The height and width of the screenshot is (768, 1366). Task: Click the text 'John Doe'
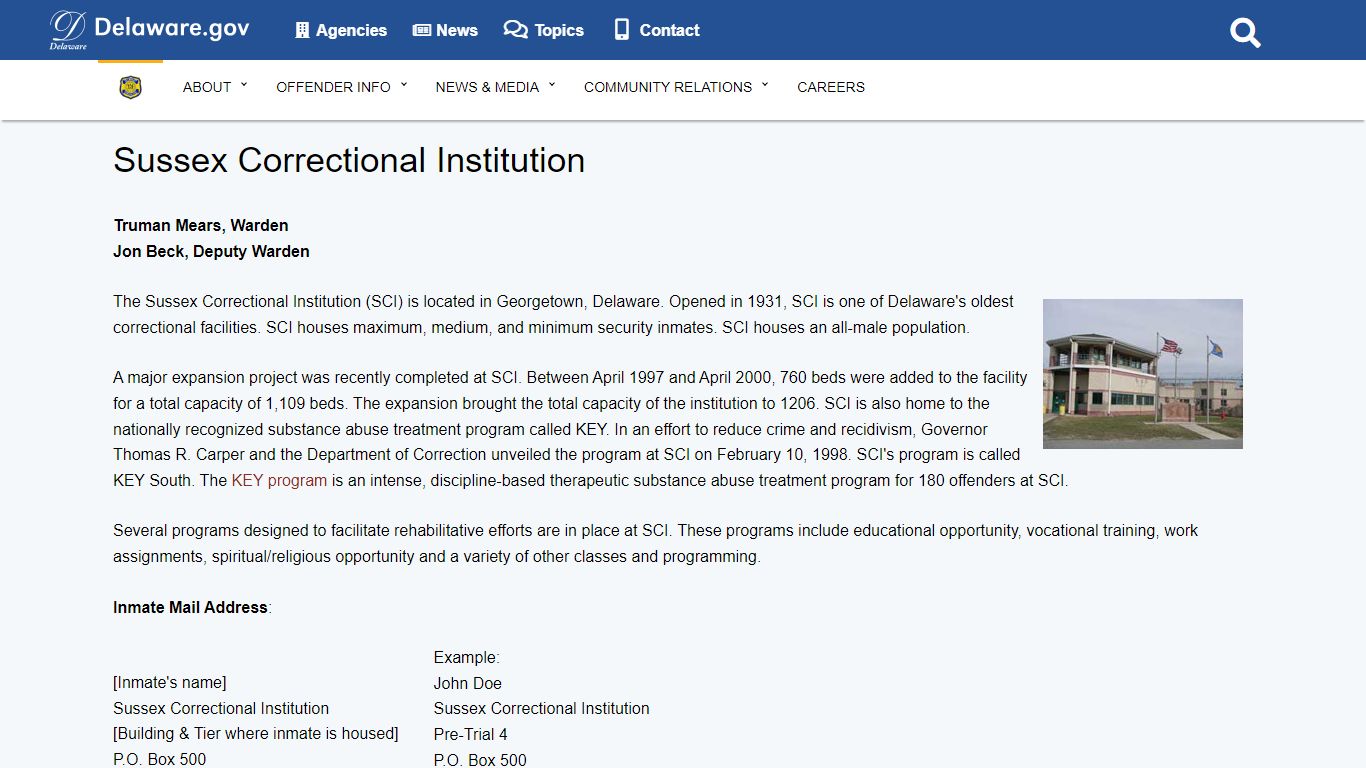point(468,683)
